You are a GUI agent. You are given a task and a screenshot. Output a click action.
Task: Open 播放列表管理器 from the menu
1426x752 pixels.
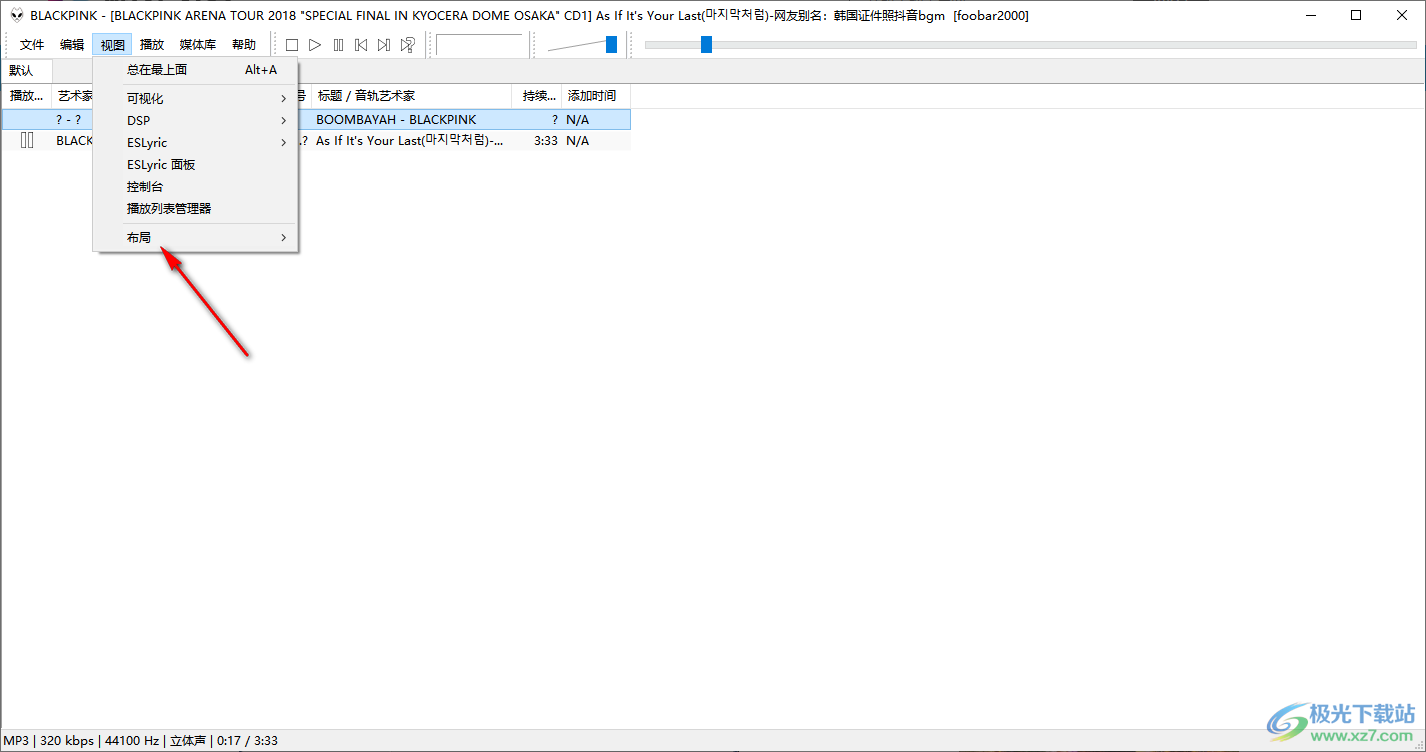pos(196,209)
